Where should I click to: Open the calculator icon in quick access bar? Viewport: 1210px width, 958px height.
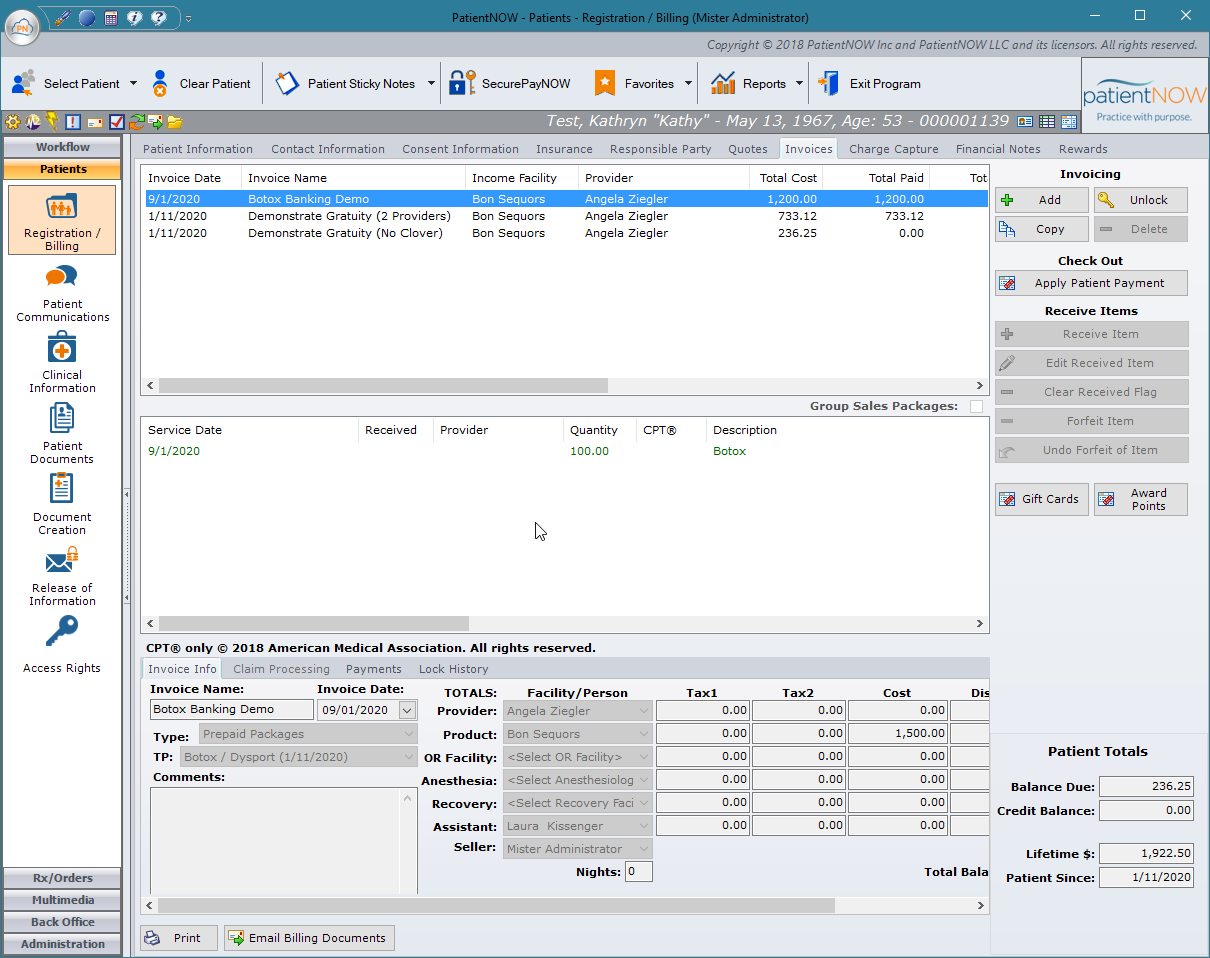coord(111,17)
